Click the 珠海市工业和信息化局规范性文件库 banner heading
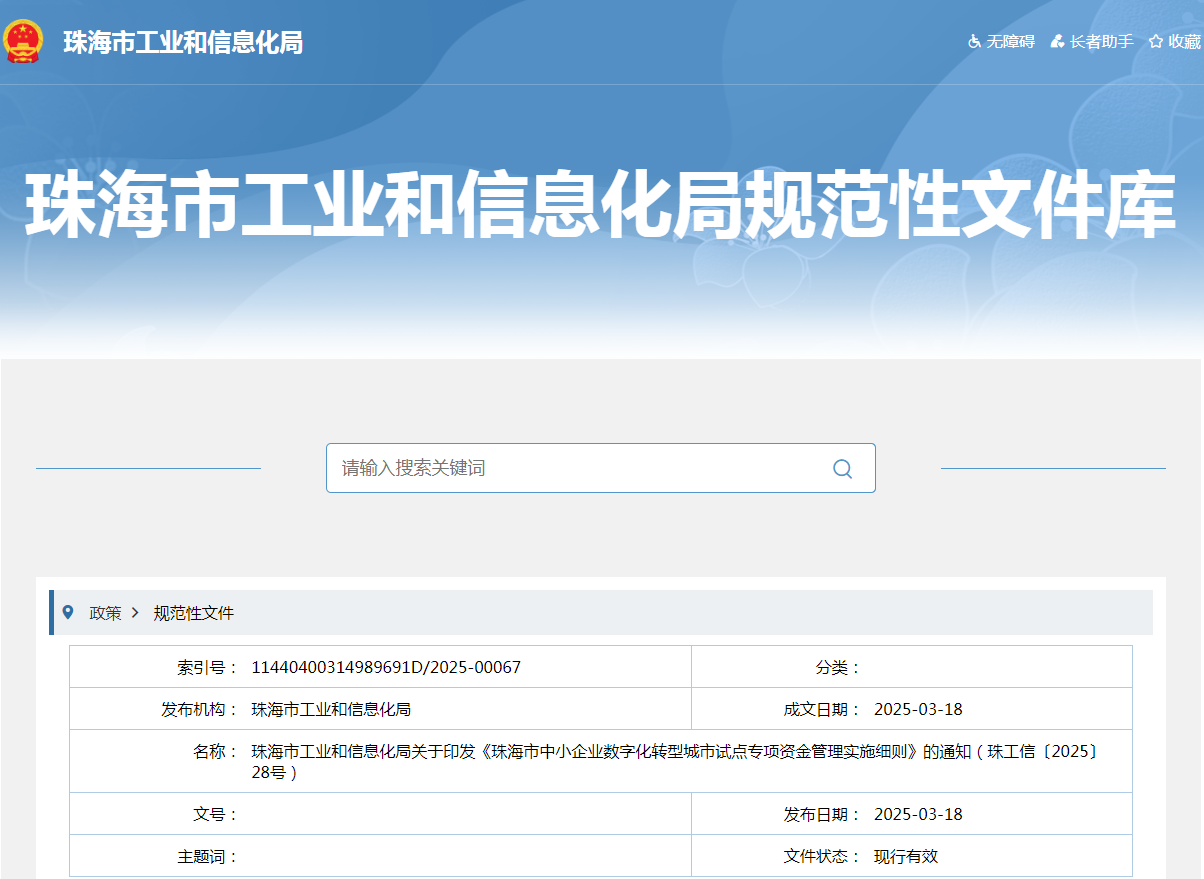Viewport: 1204px width, 879px height. pos(600,205)
